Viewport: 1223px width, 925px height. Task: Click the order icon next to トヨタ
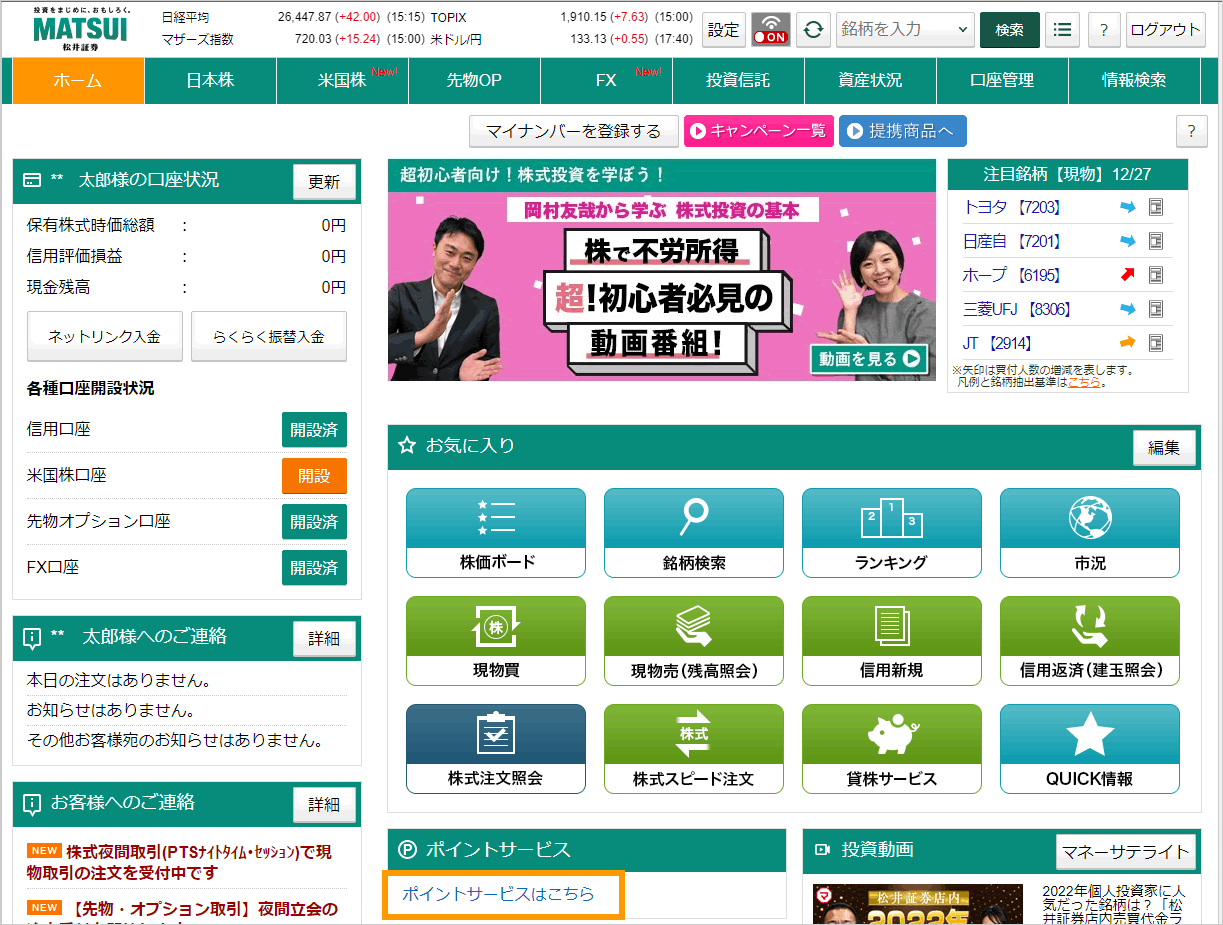1156,208
